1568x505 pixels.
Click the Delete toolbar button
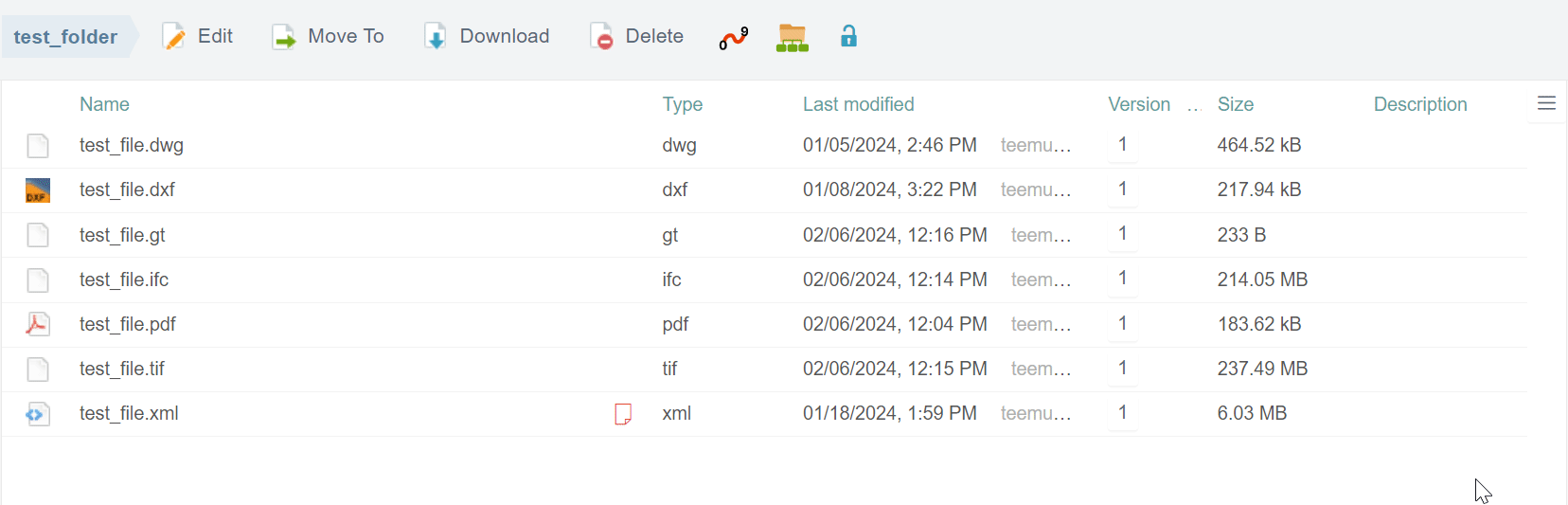636,37
